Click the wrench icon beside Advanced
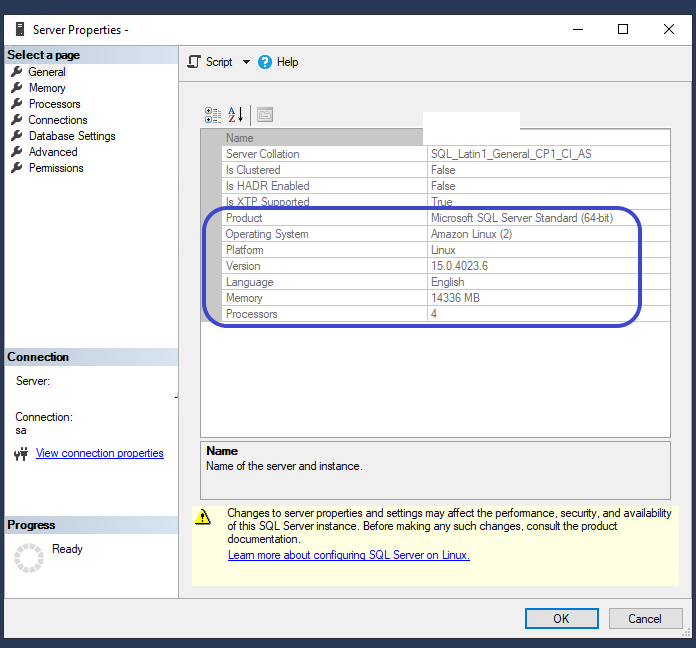Viewport: 696px width, 648px height. 16,151
